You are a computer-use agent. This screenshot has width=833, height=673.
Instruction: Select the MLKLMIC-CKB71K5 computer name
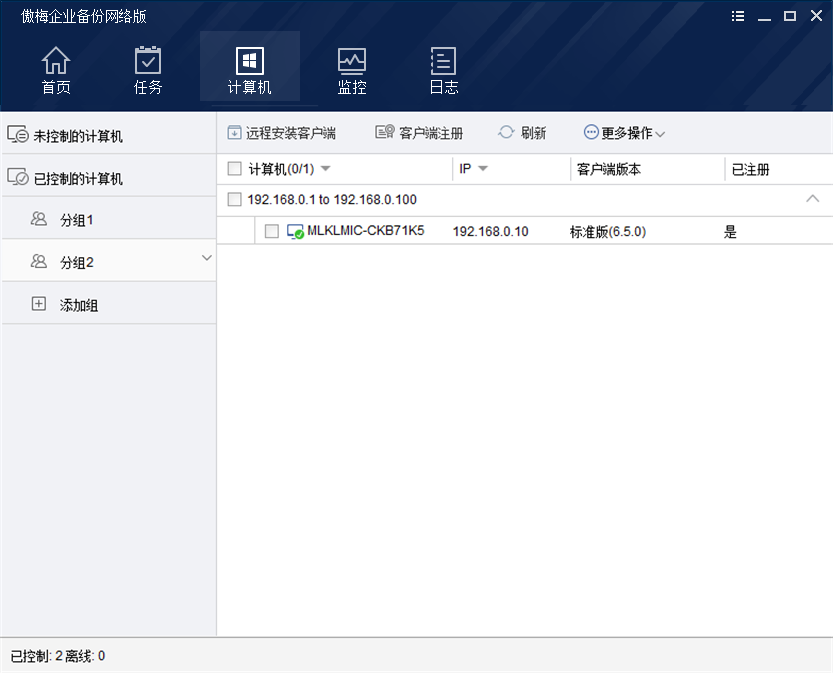[366, 231]
